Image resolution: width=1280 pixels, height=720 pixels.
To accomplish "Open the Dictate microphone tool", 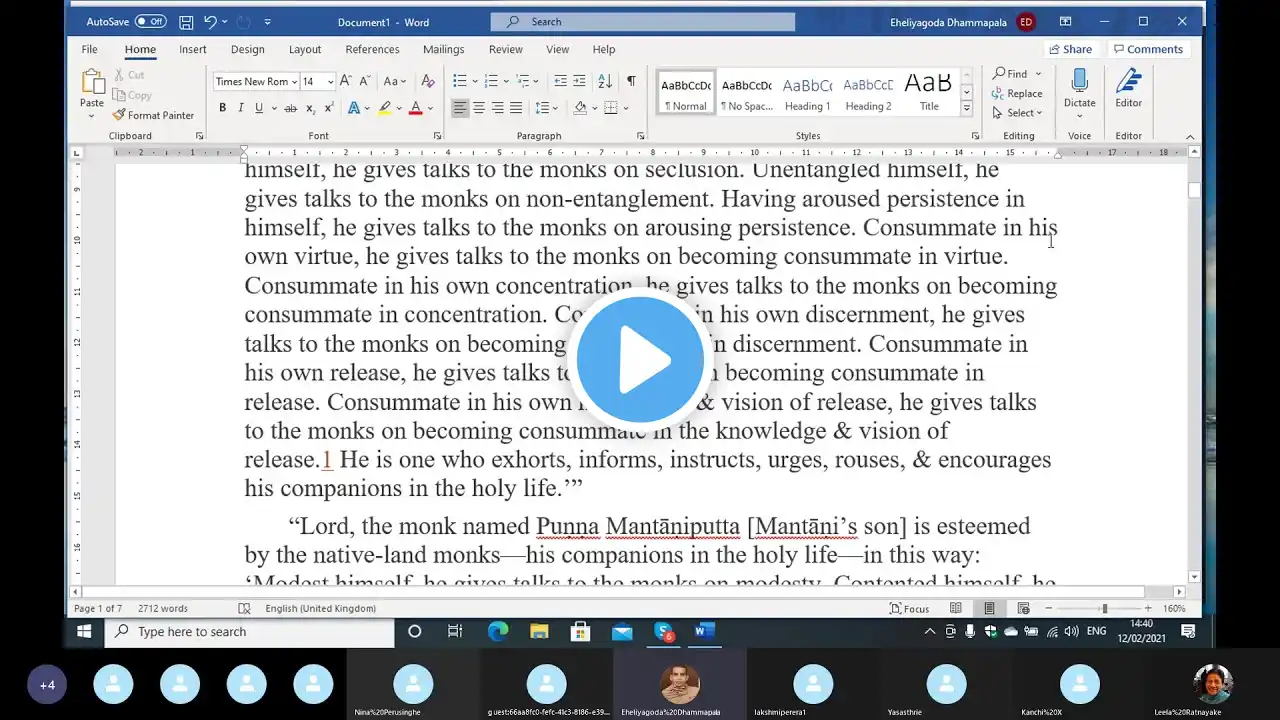I will 1079,88.
